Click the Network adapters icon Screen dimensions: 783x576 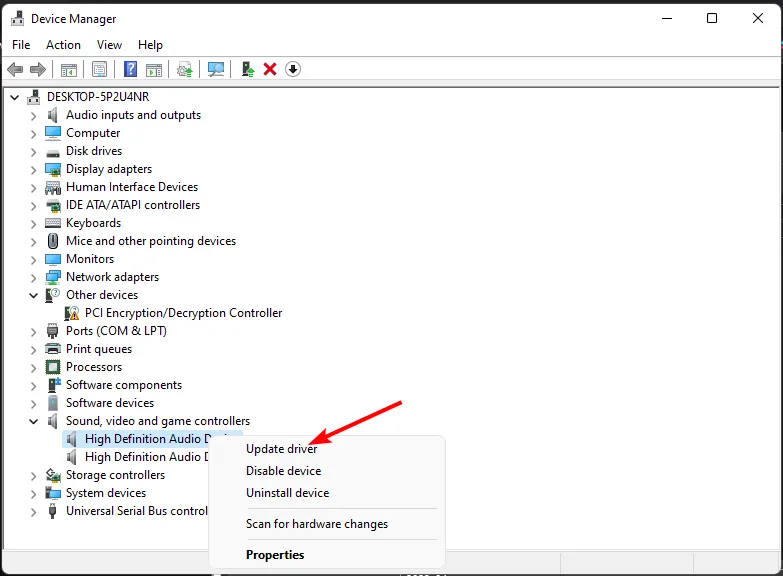pyautogui.click(x=53, y=277)
